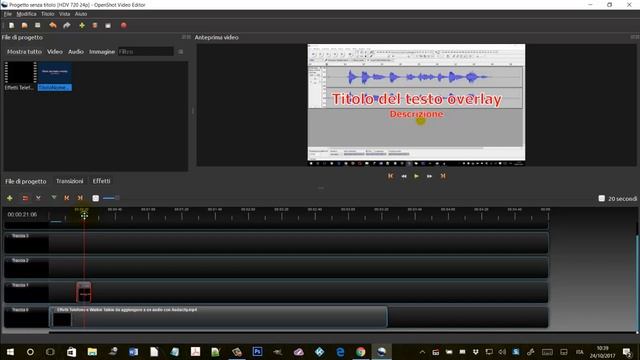Image resolution: width=640 pixels, height=360 pixels.
Task: Click the 00:00:21:06 timecode display
Action: click(22, 214)
